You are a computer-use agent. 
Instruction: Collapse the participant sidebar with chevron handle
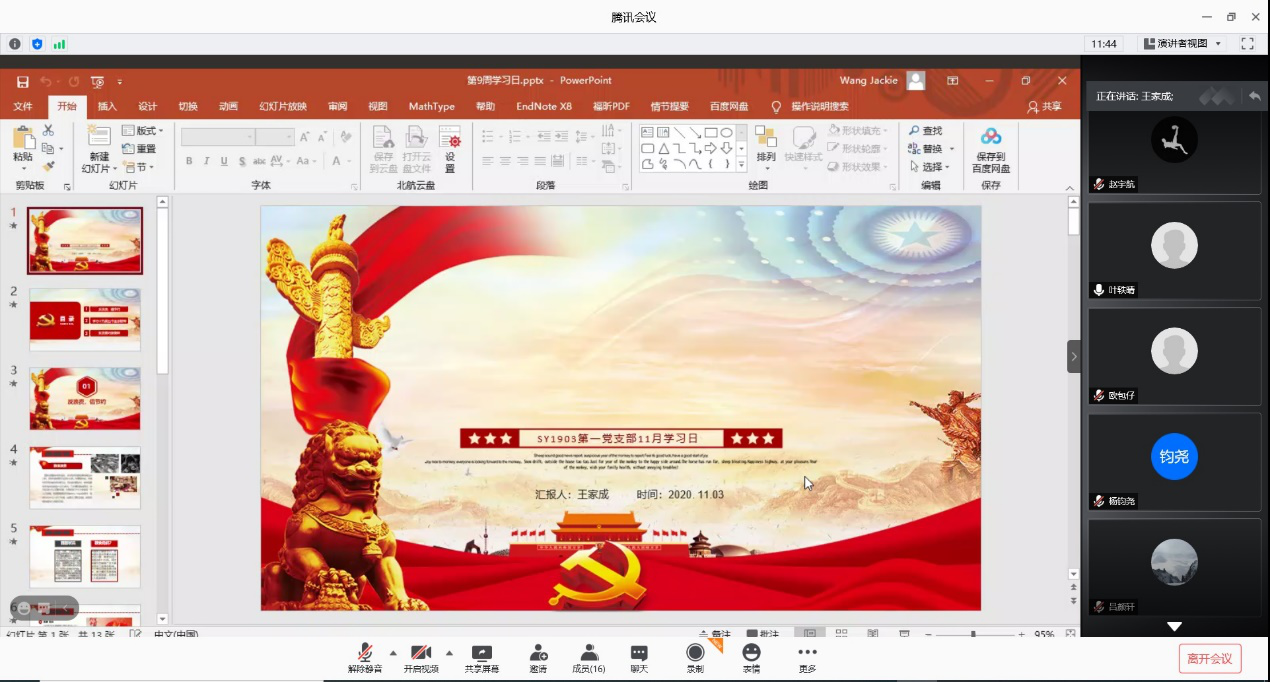point(1074,356)
